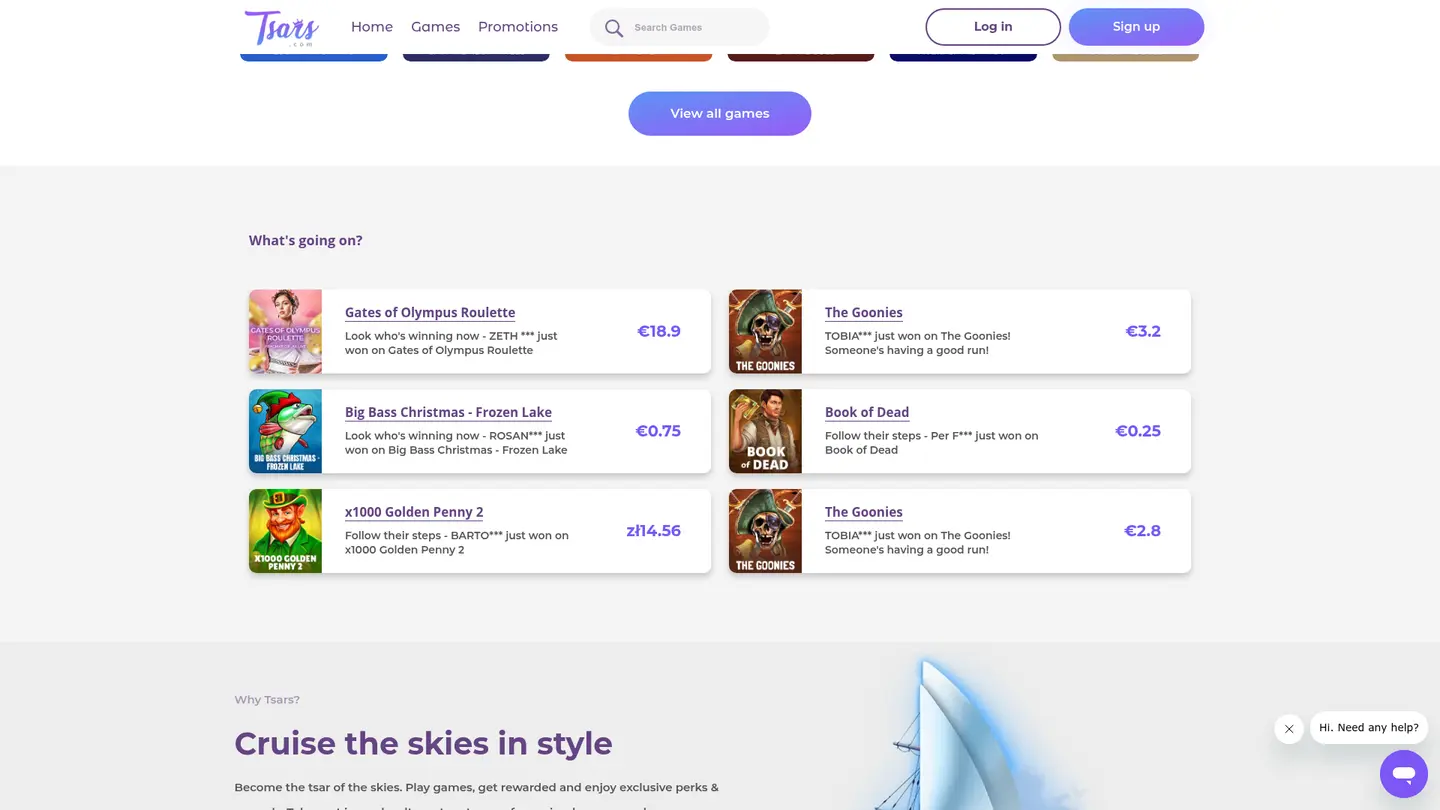Open the Home menu item

point(372,27)
